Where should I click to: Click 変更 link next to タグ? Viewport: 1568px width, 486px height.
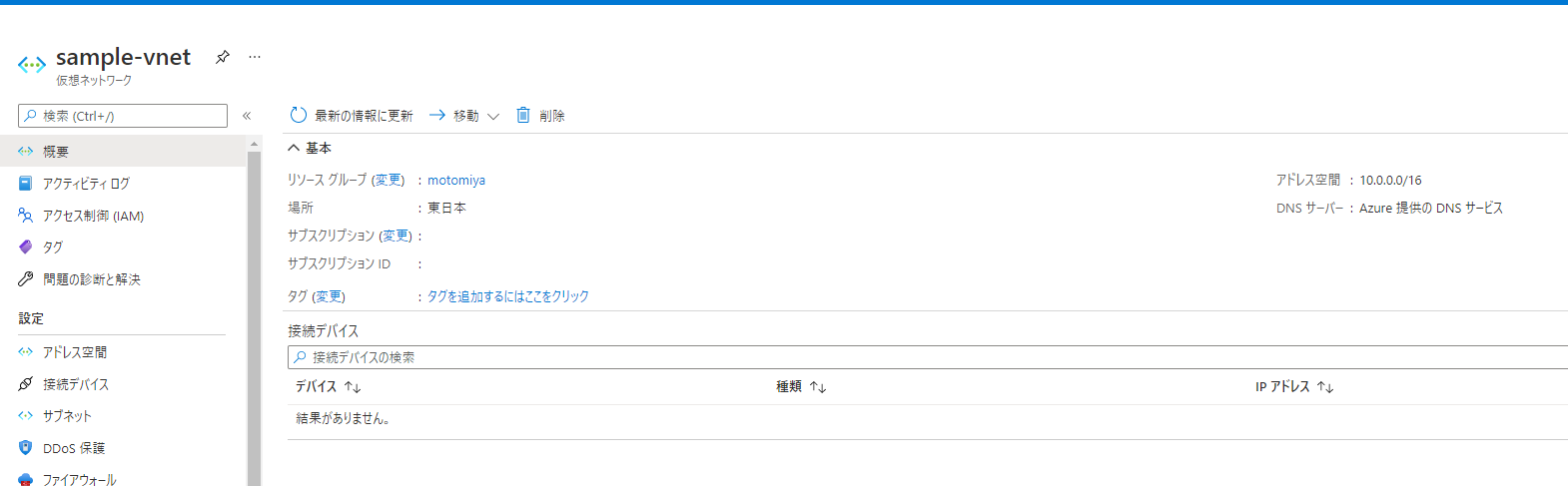click(x=329, y=296)
